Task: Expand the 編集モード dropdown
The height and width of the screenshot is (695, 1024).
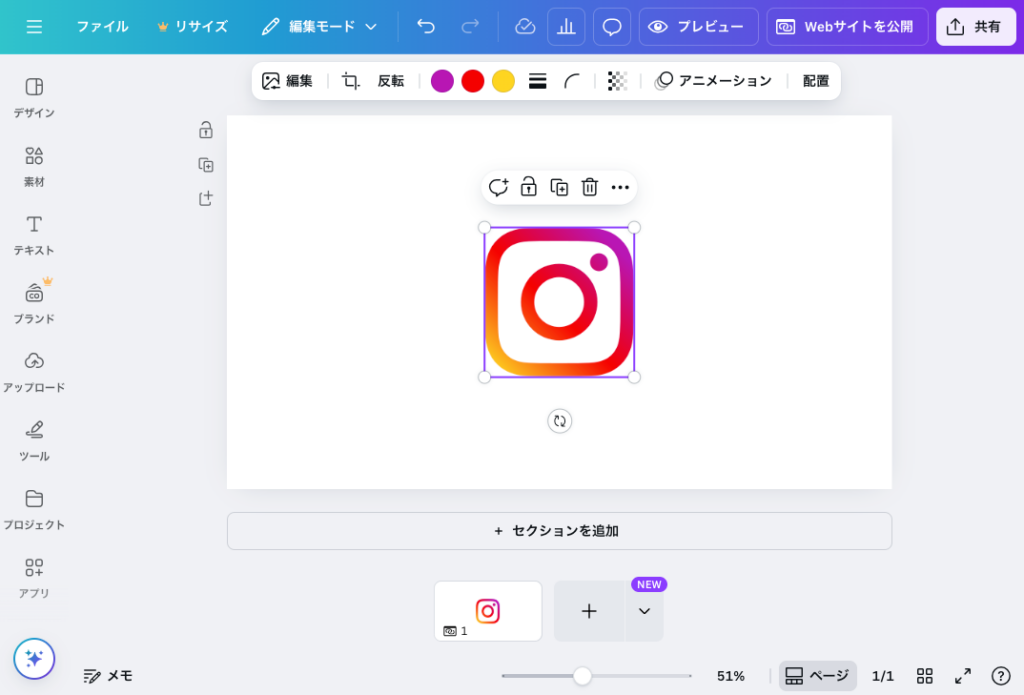Action: pyautogui.click(x=319, y=27)
